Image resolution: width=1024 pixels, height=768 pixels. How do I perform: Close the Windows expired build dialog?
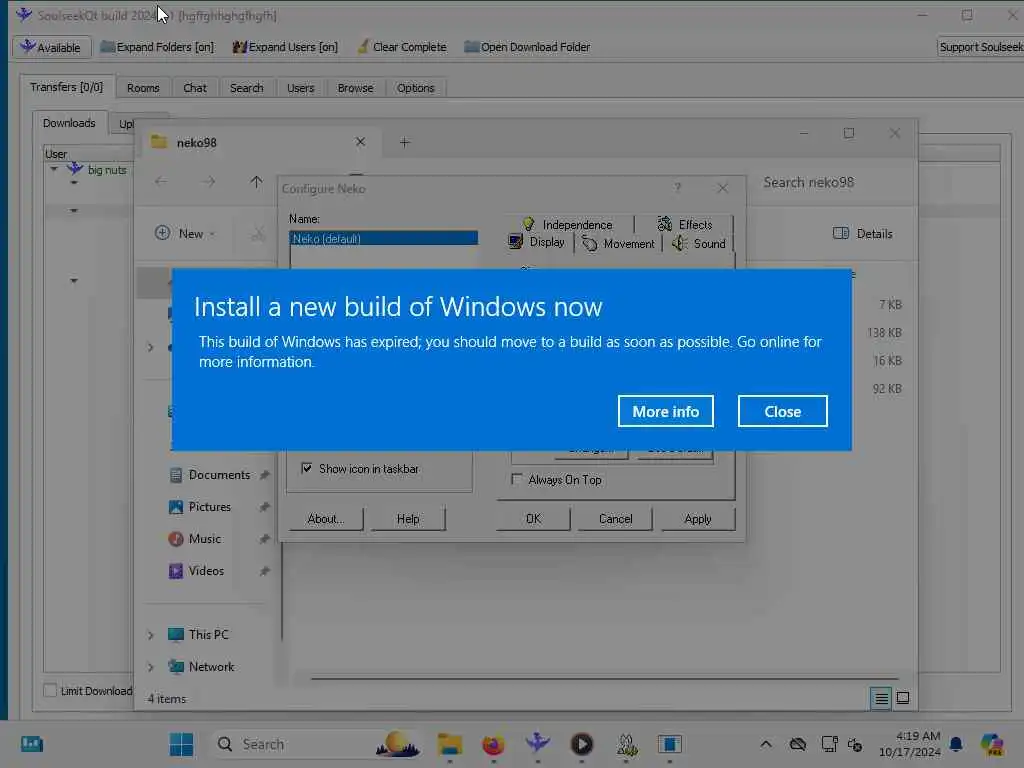click(x=782, y=411)
